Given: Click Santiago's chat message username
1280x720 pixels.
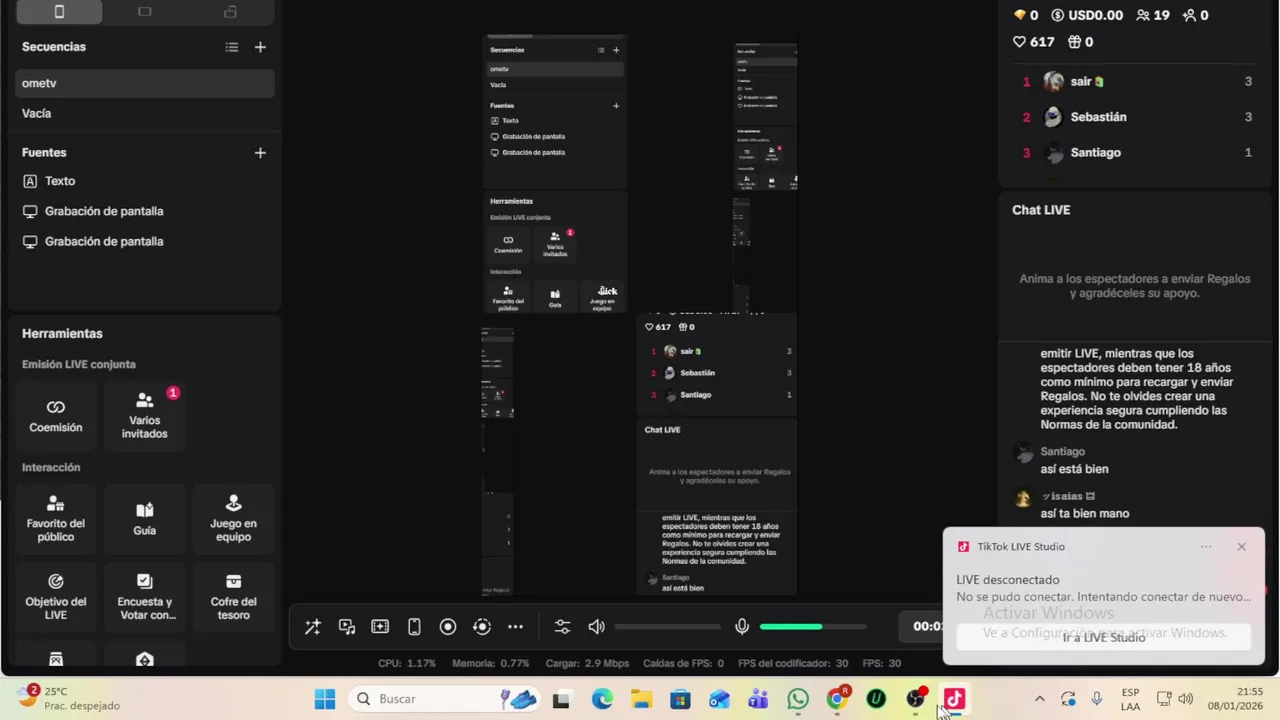Looking at the screenshot, I should pyautogui.click(x=1062, y=452).
